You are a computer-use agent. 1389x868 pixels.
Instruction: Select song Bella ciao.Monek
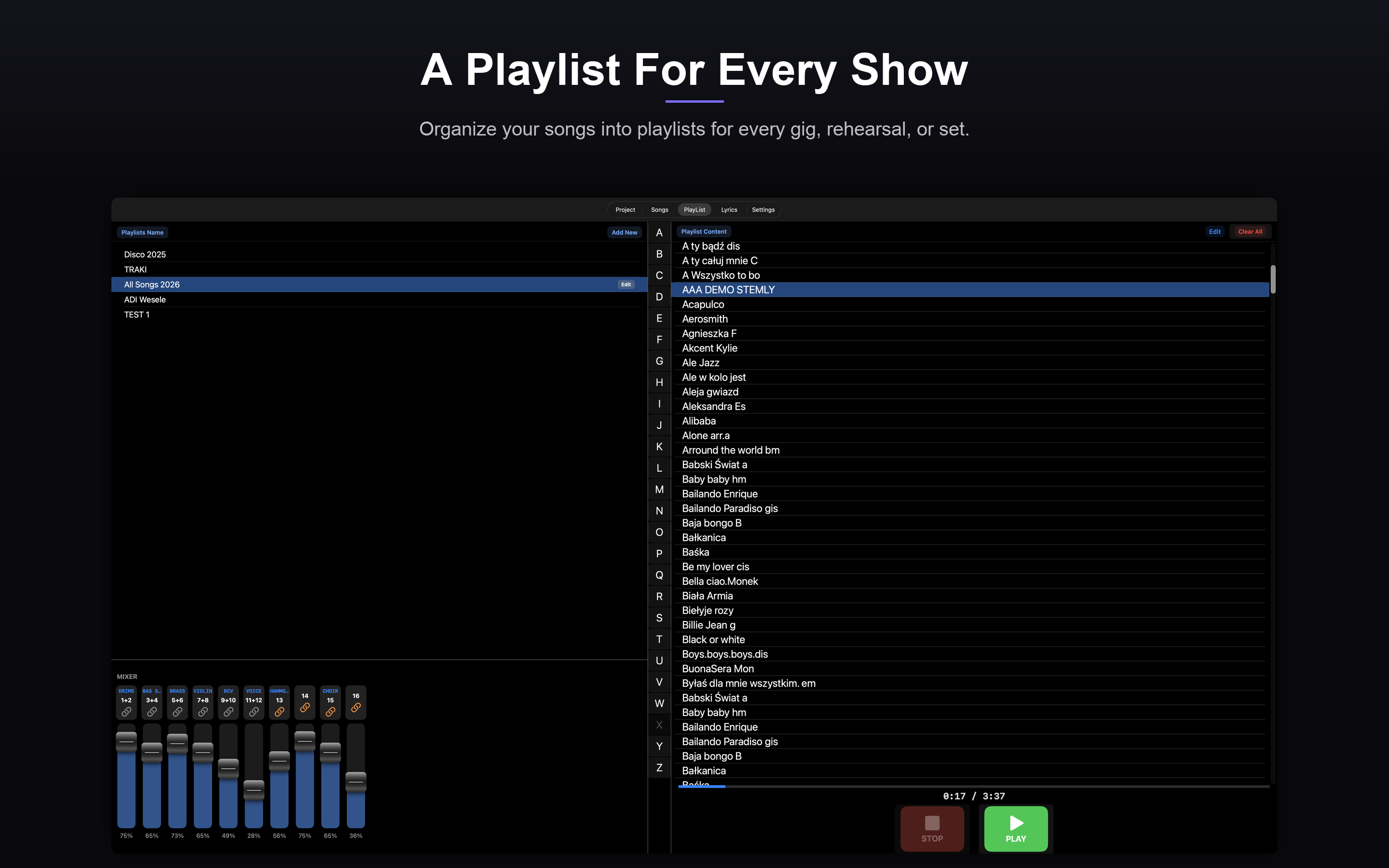coord(970,581)
